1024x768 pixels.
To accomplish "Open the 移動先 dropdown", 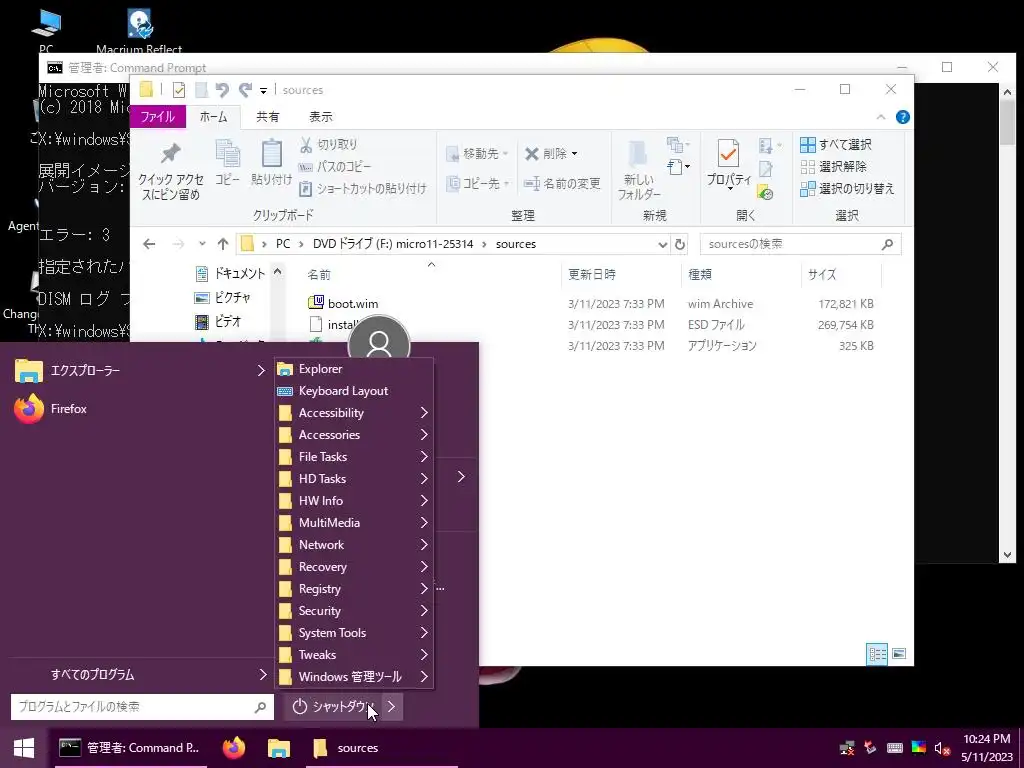I will [x=477, y=153].
